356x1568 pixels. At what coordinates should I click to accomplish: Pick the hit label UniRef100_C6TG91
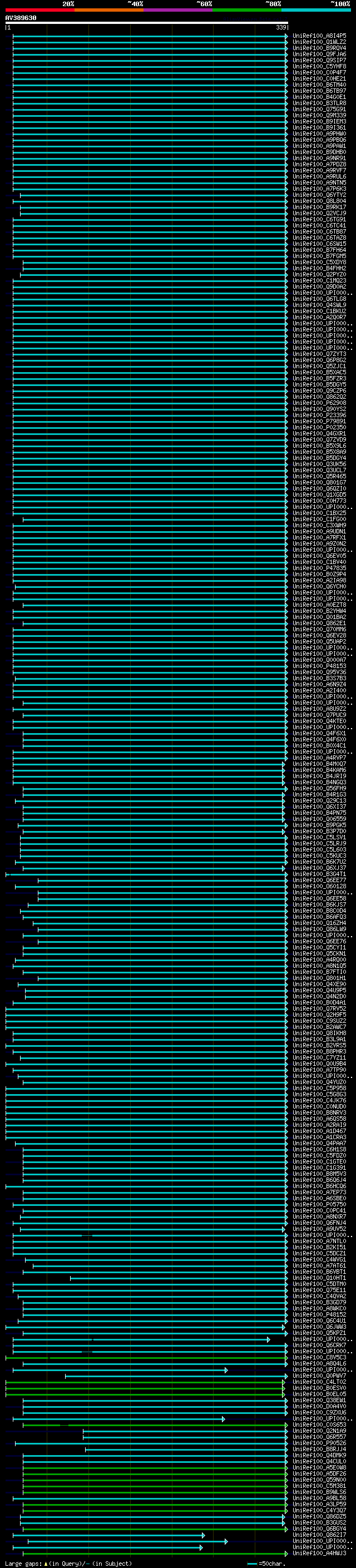(x=319, y=219)
